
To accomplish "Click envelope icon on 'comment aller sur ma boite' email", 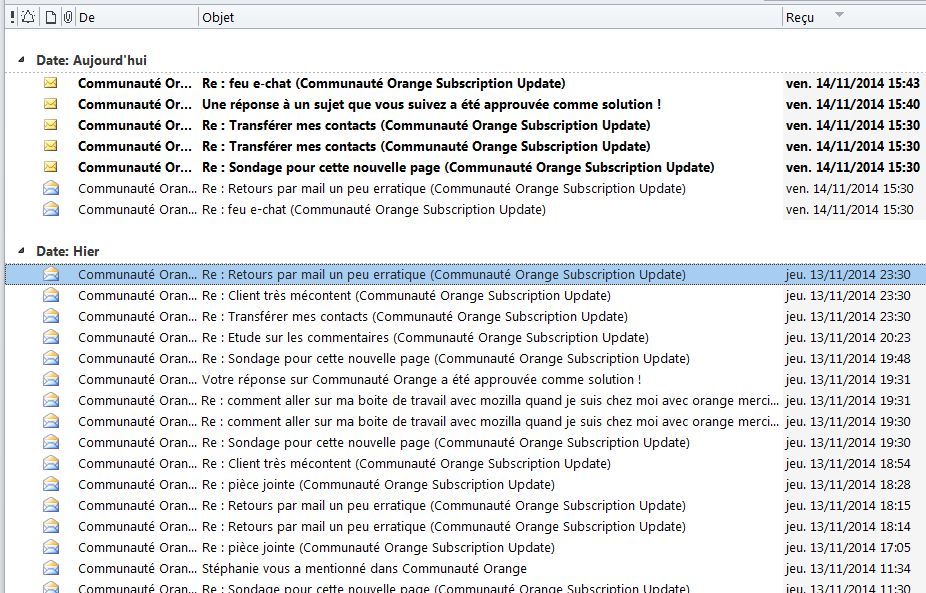I will [50, 400].
